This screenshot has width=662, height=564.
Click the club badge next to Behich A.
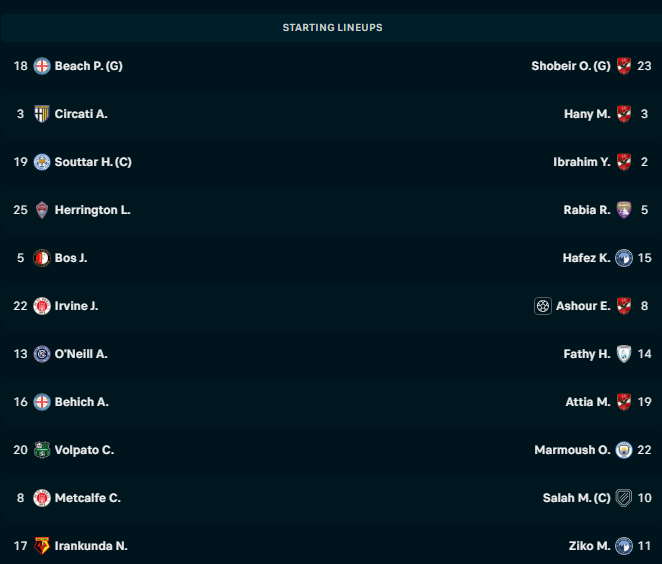(42, 402)
